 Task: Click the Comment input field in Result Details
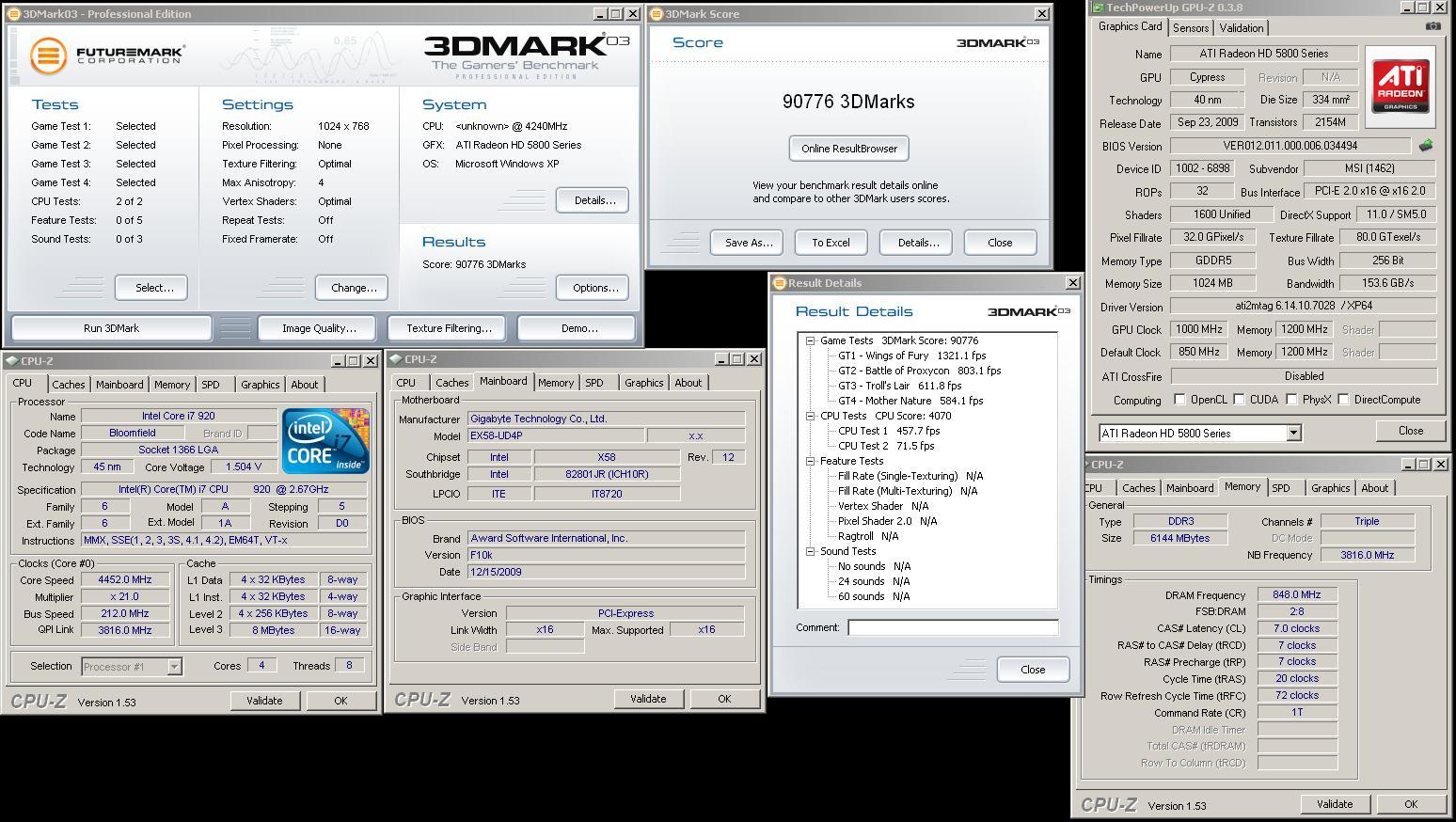(953, 627)
